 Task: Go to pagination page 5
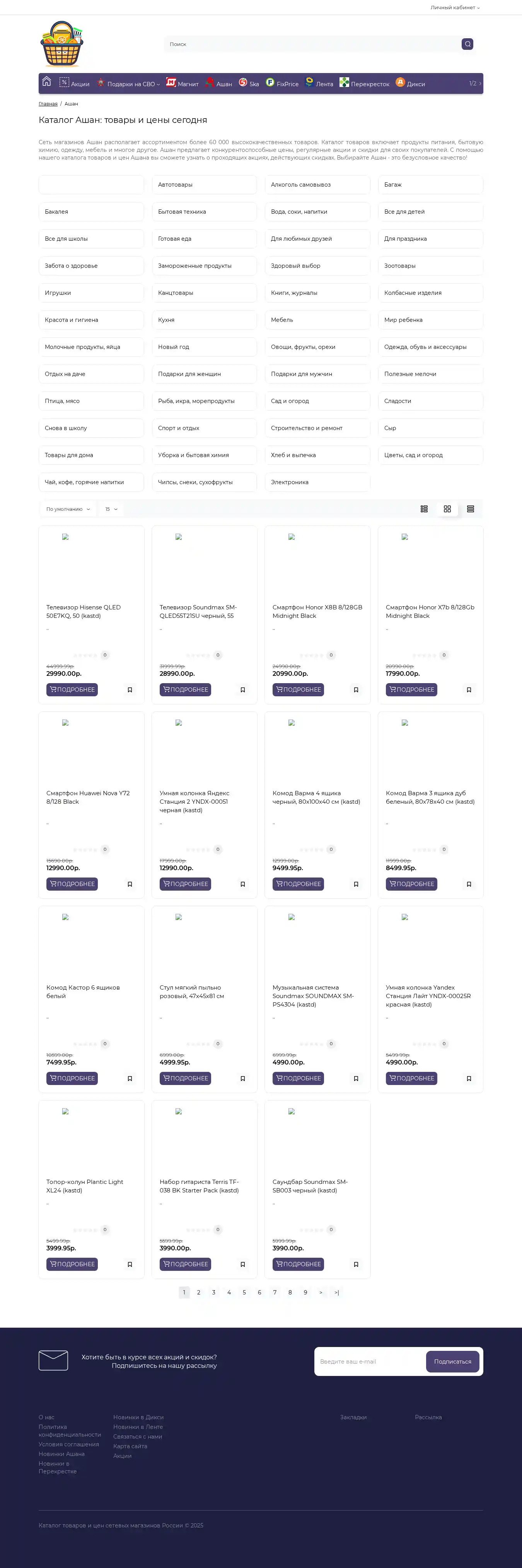(244, 1292)
